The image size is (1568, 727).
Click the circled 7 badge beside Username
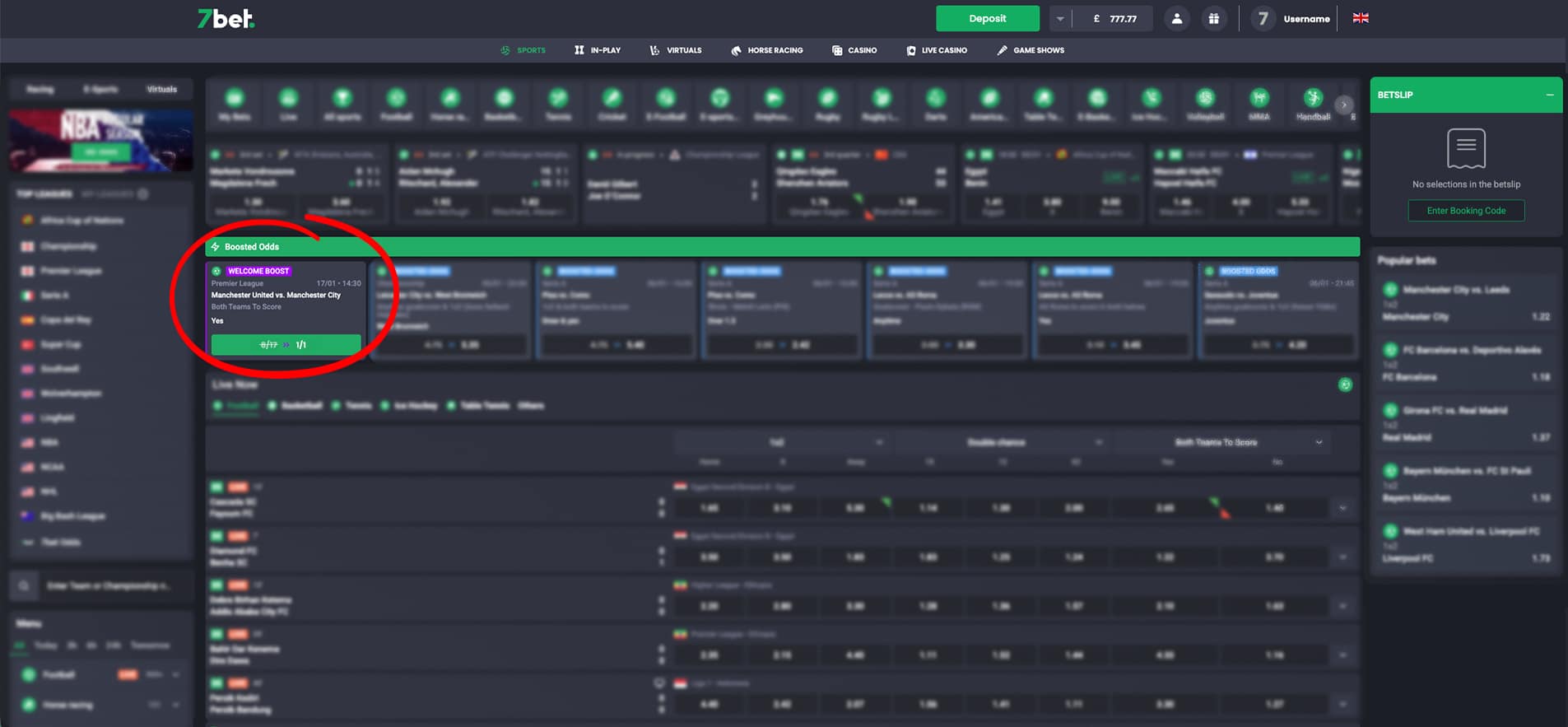point(1263,18)
